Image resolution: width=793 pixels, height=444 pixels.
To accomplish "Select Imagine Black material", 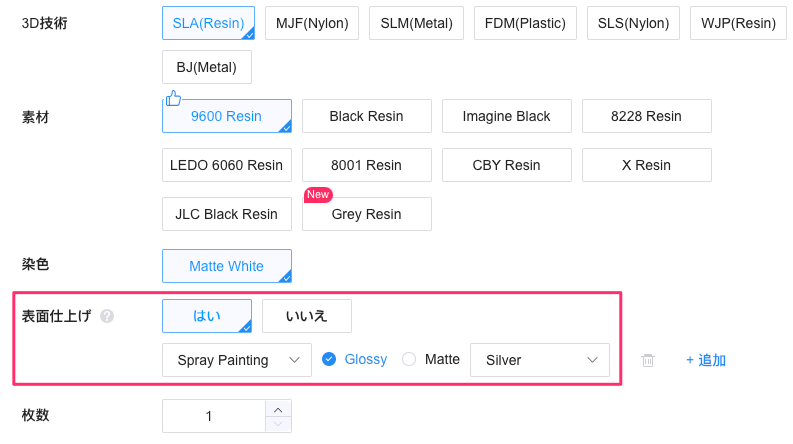I will pos(506,116).
